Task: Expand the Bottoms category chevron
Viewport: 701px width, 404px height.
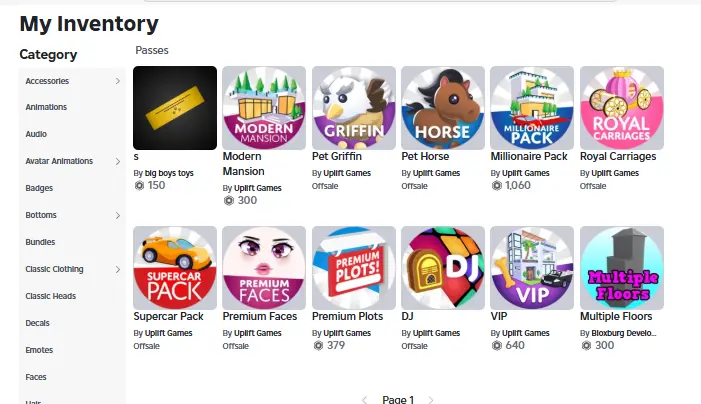Action: coord(118,215)
